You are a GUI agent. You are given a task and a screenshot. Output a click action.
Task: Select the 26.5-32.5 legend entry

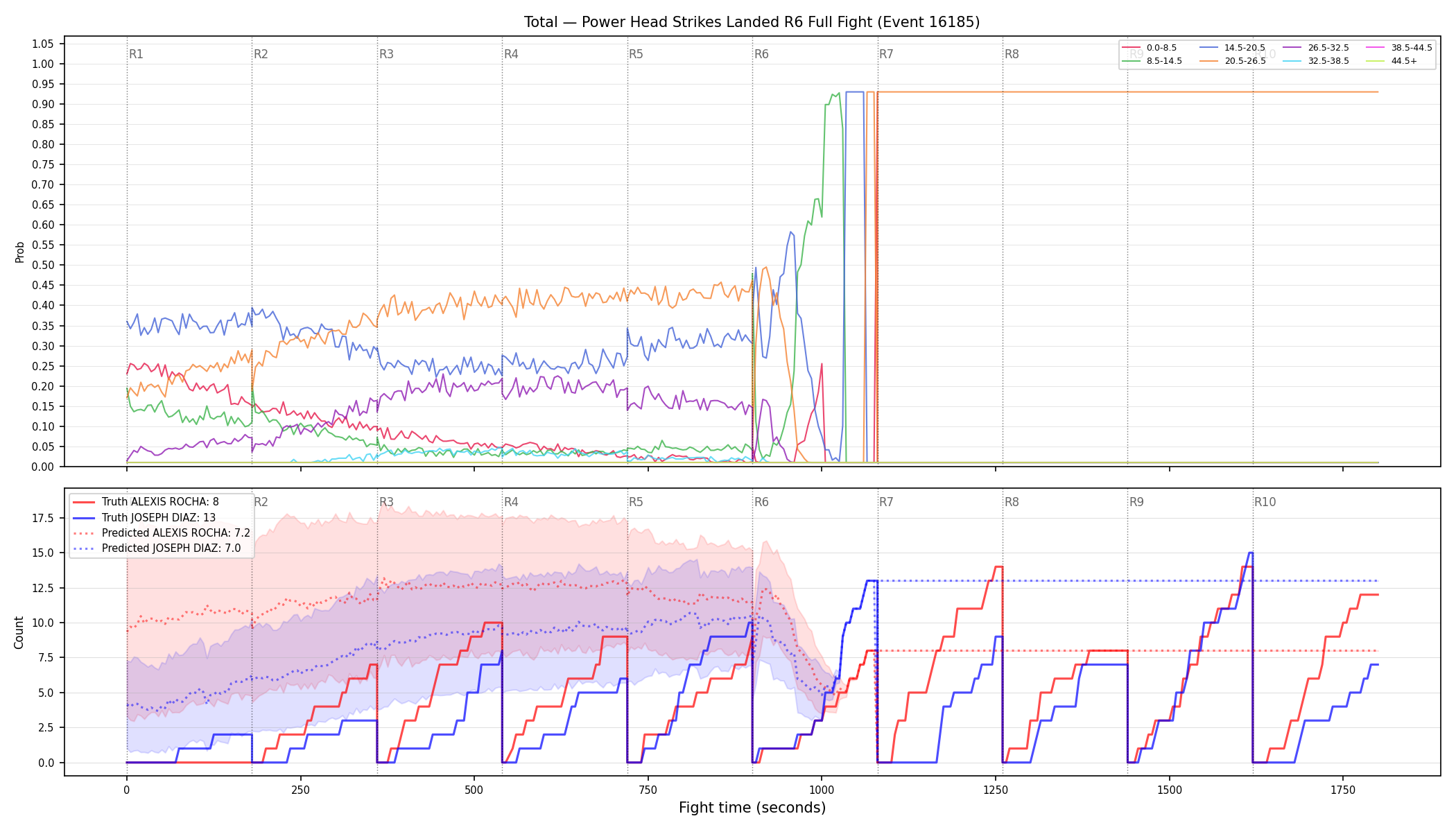[x=1316, y=48]
